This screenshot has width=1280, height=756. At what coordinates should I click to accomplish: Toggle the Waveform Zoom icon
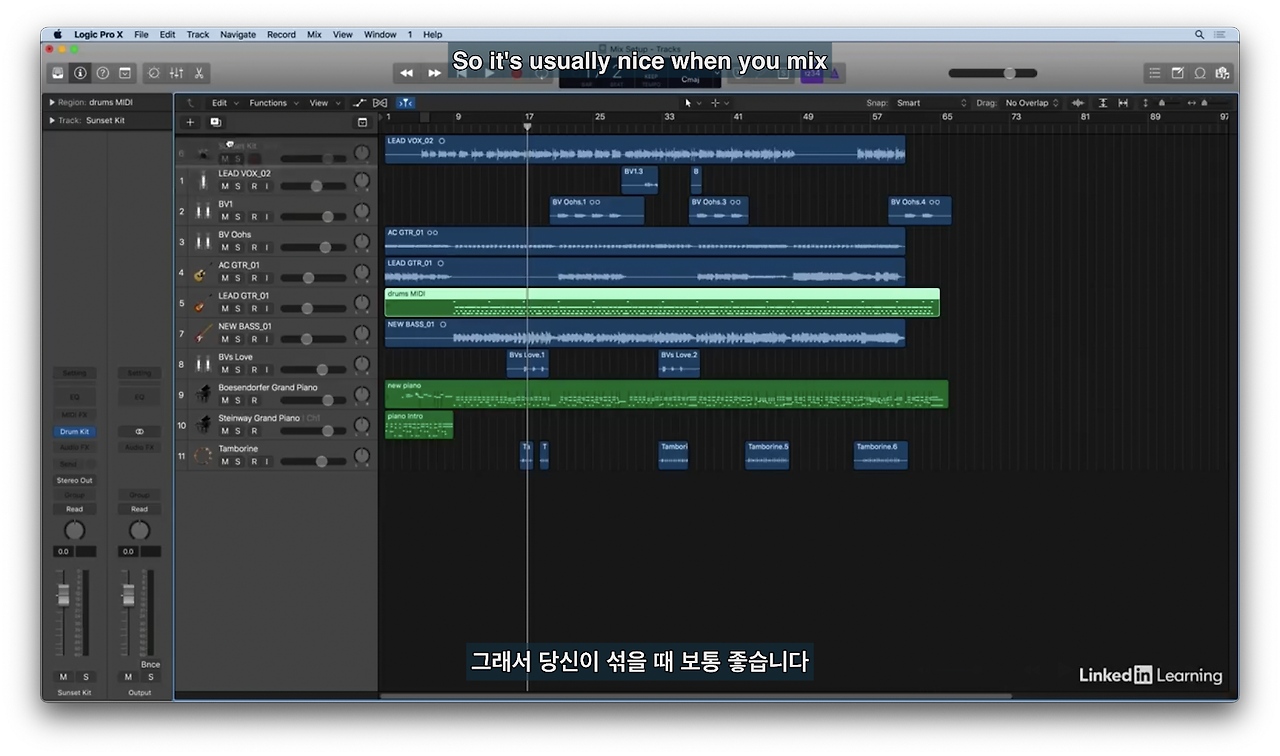pos(1078,103)
